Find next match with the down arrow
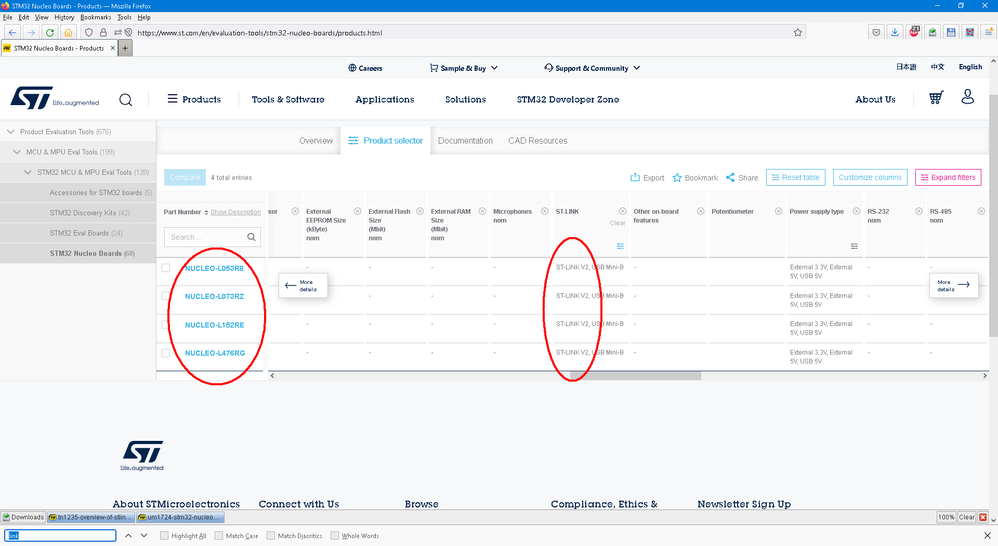The height and width of the screenshot is (546, 998). click(x=144, y=536)
